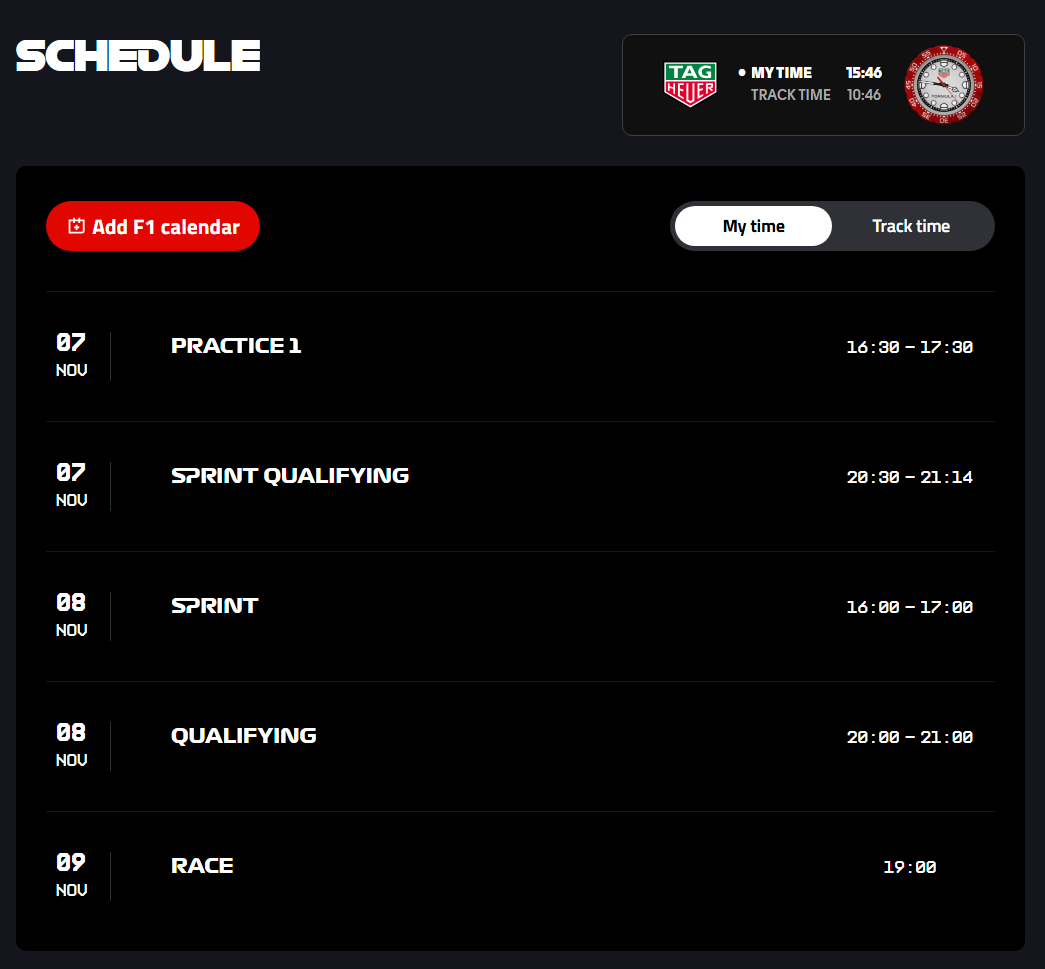This screenshot has width=1045, height=969.
Task: Open the Sprint Qualifying session
Action: click(x=290, y=476)
